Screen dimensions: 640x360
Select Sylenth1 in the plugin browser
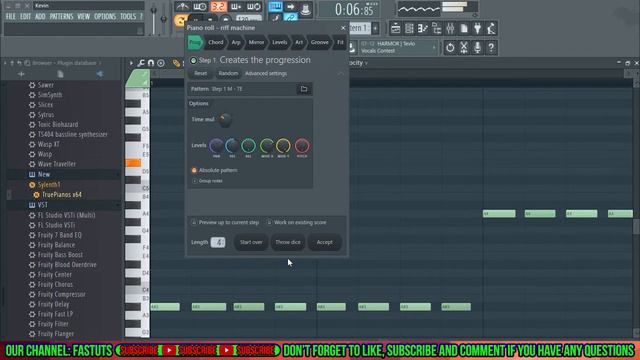[x=49, y=184]
